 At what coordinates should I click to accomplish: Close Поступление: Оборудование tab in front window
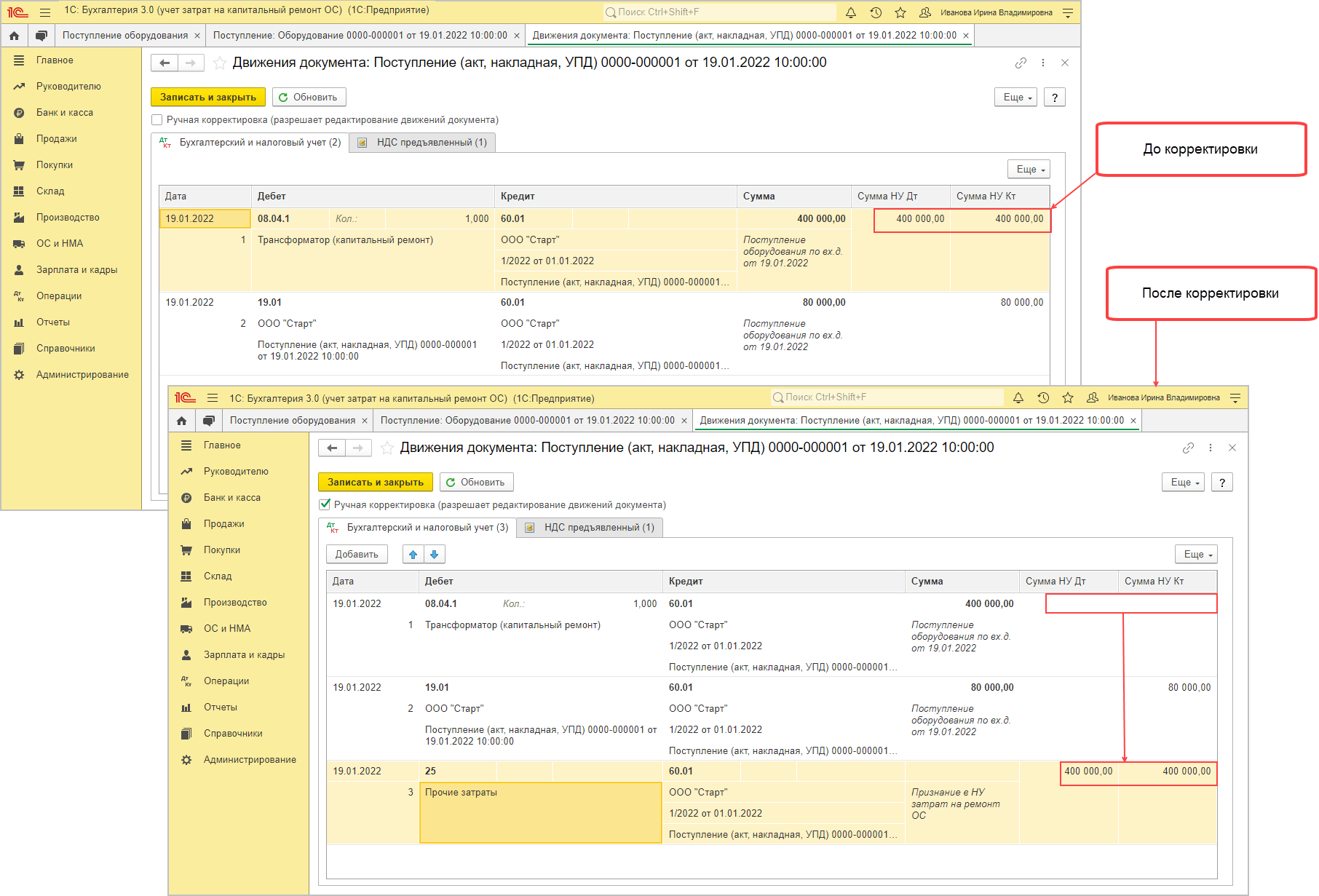pos(684,421)
